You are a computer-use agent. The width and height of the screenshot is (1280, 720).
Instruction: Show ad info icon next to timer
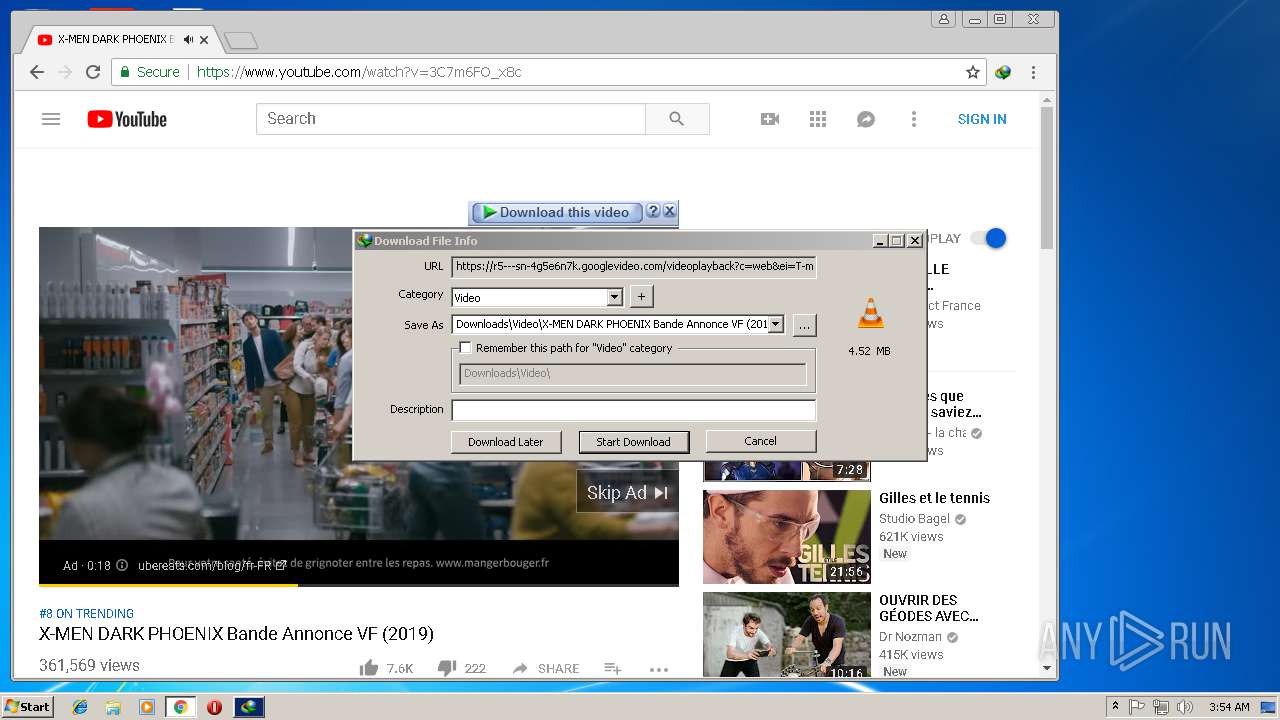coord(122,565)
